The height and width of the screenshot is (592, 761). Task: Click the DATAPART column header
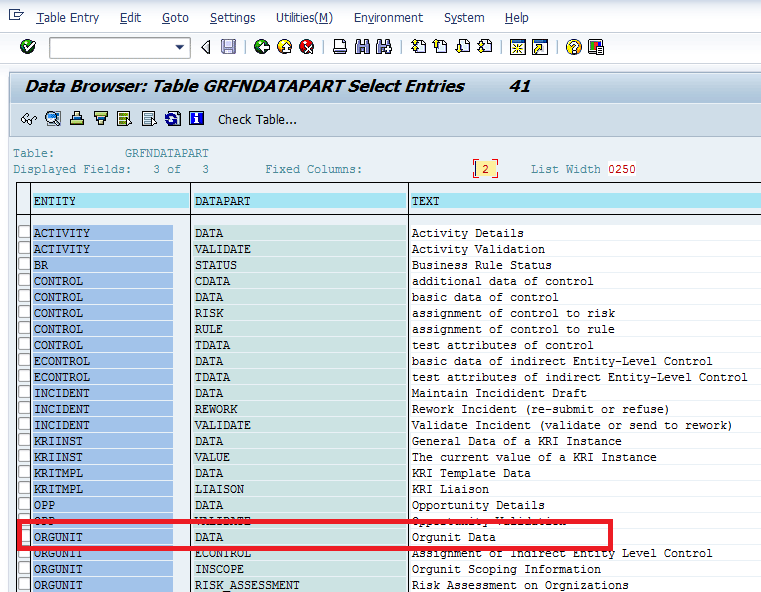click(223, 201)
